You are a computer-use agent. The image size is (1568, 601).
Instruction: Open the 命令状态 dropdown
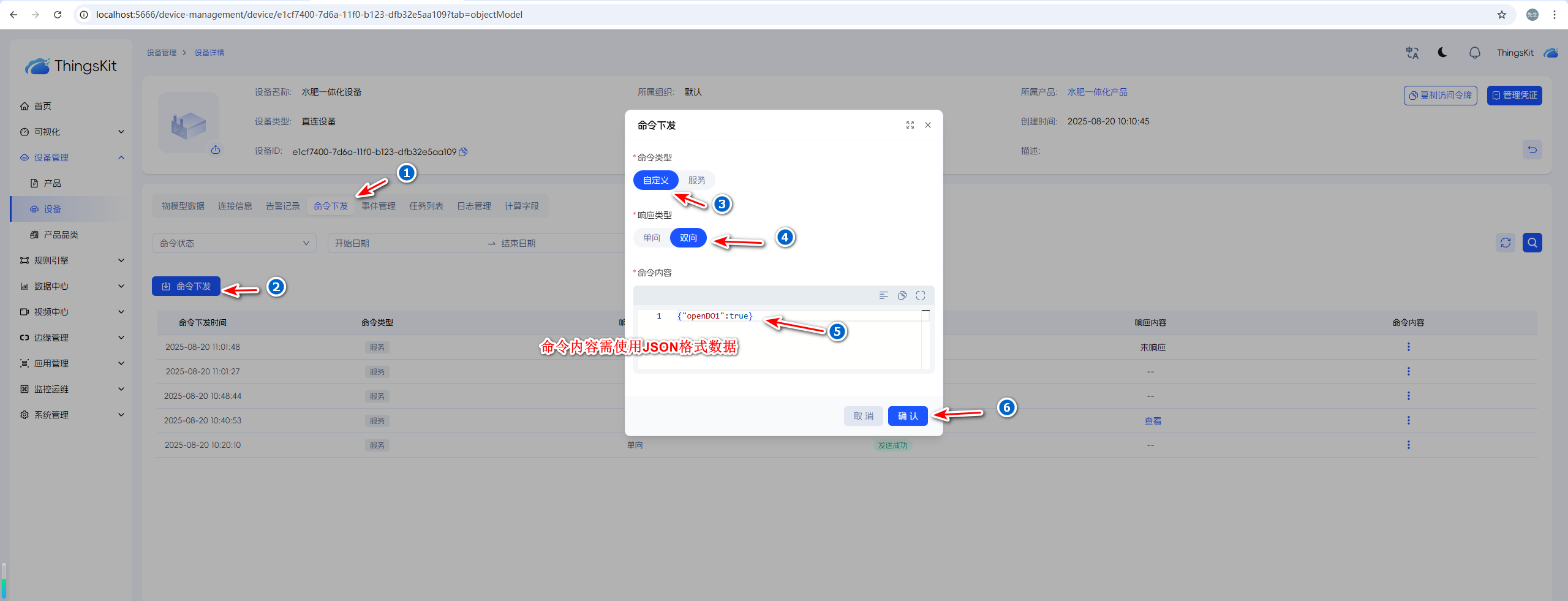pyautogui.click(x=234, y=243)
